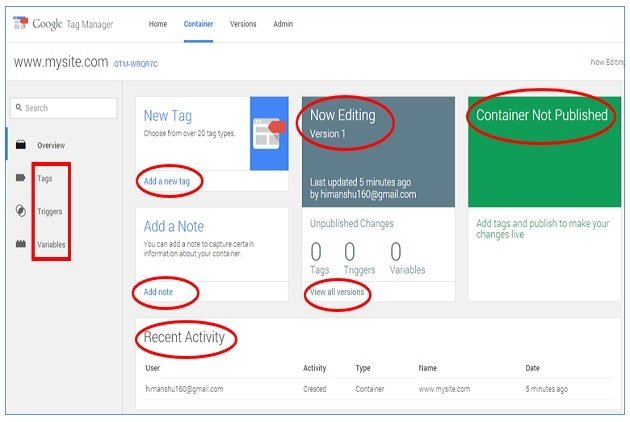Click the Add a new tag link
This screenshot has width=630, height=422.
167,181
